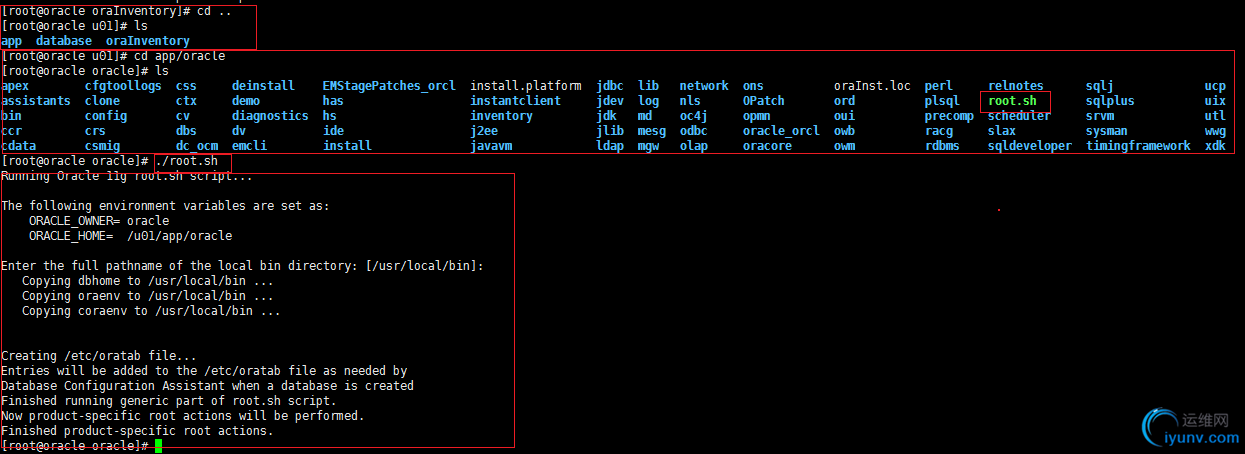The image size is (1245, 454).
Task: Click the database directory in the u01 listing
Action: pyautogui.click(x=64, y=41)
